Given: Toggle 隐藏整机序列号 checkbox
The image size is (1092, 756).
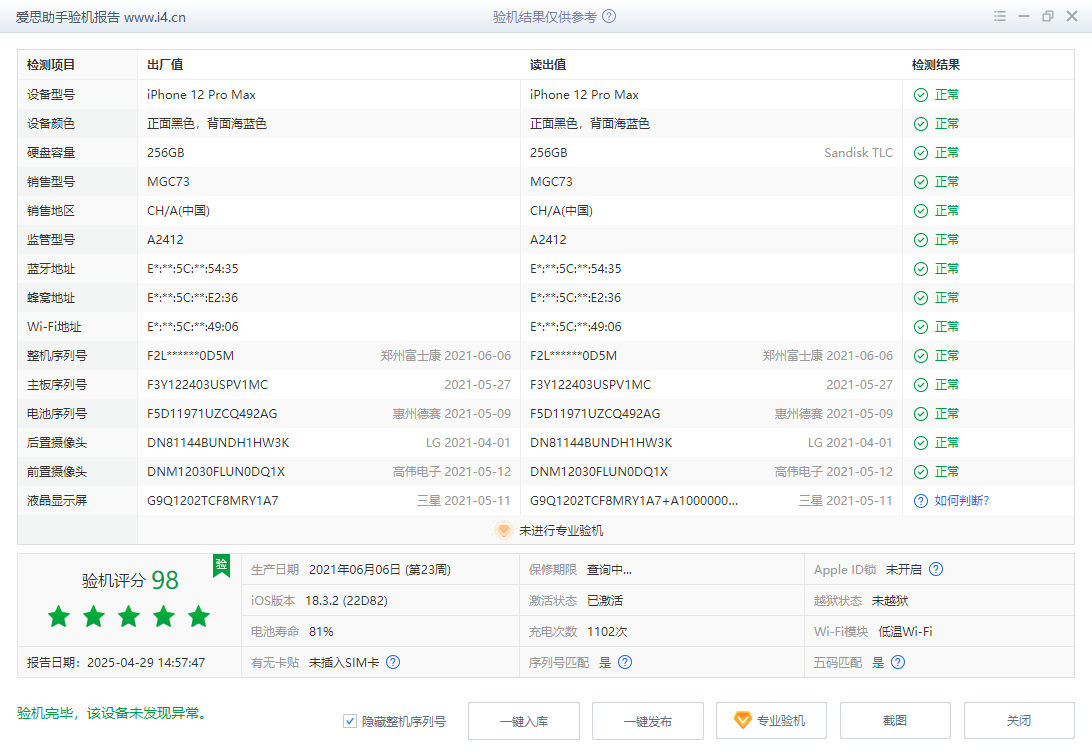Looking at the screenshot, I should (350, 721).
